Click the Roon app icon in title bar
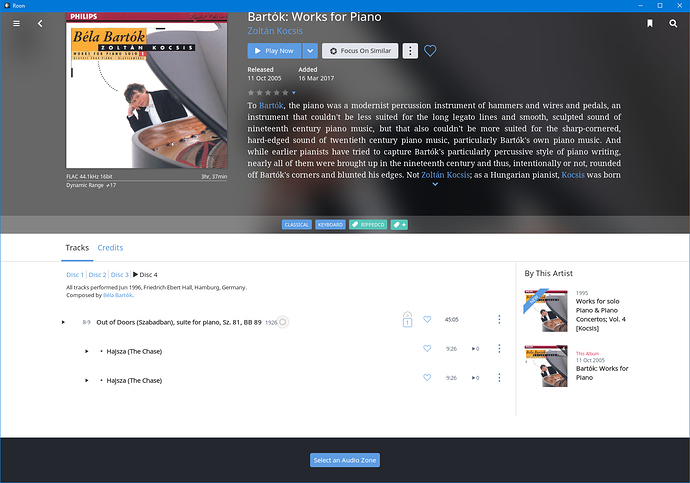The height and width of the screenshot is (483, 690). 7,6
